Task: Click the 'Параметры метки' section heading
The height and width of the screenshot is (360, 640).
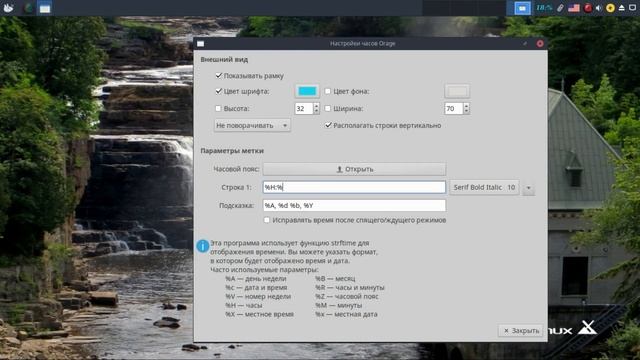Action: pyautogui.click(x=232, y=151)
